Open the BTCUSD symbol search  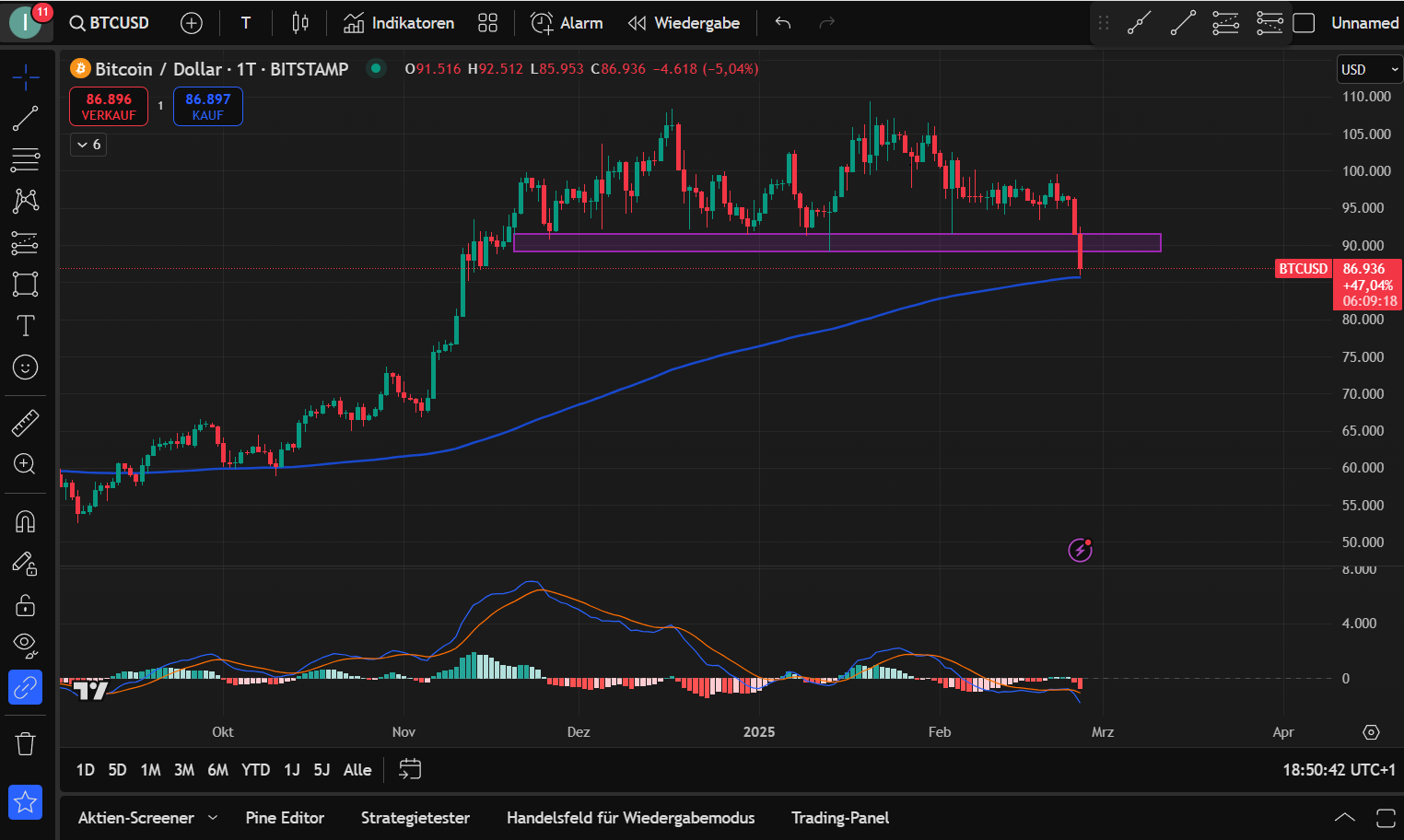tap(109, 23)
